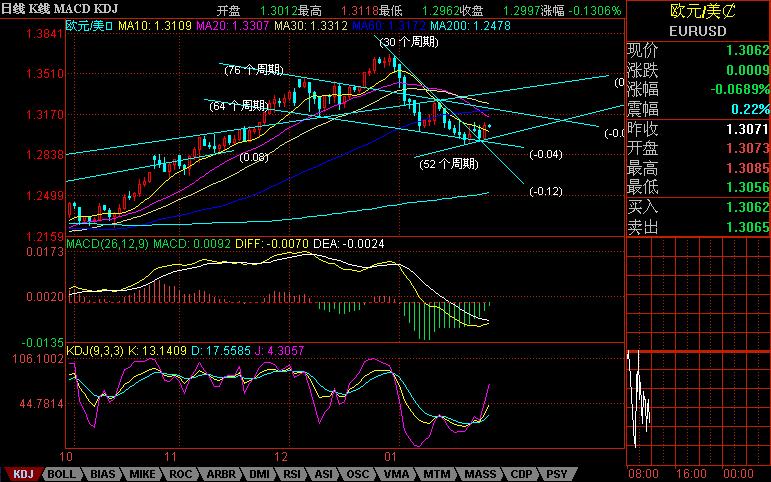Click the (30 个周期) chart annotation

[409, 42]
